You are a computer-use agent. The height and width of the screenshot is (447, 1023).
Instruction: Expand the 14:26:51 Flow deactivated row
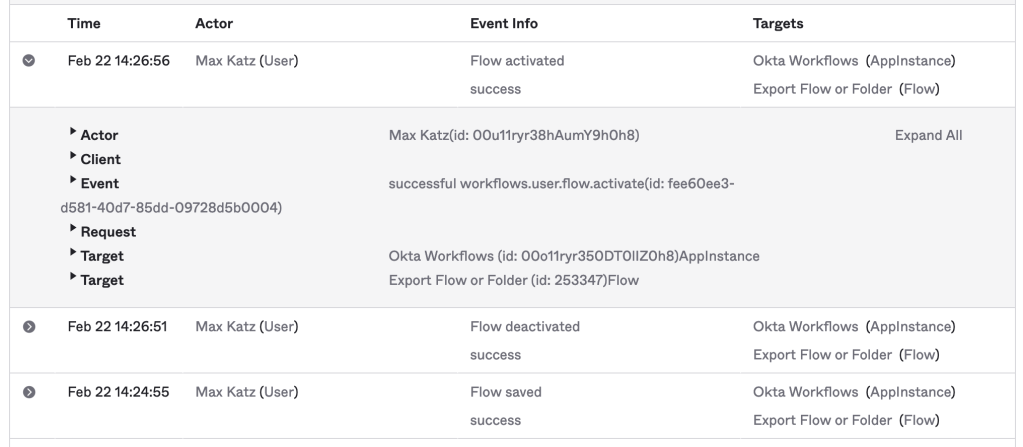tap(29, 327)
